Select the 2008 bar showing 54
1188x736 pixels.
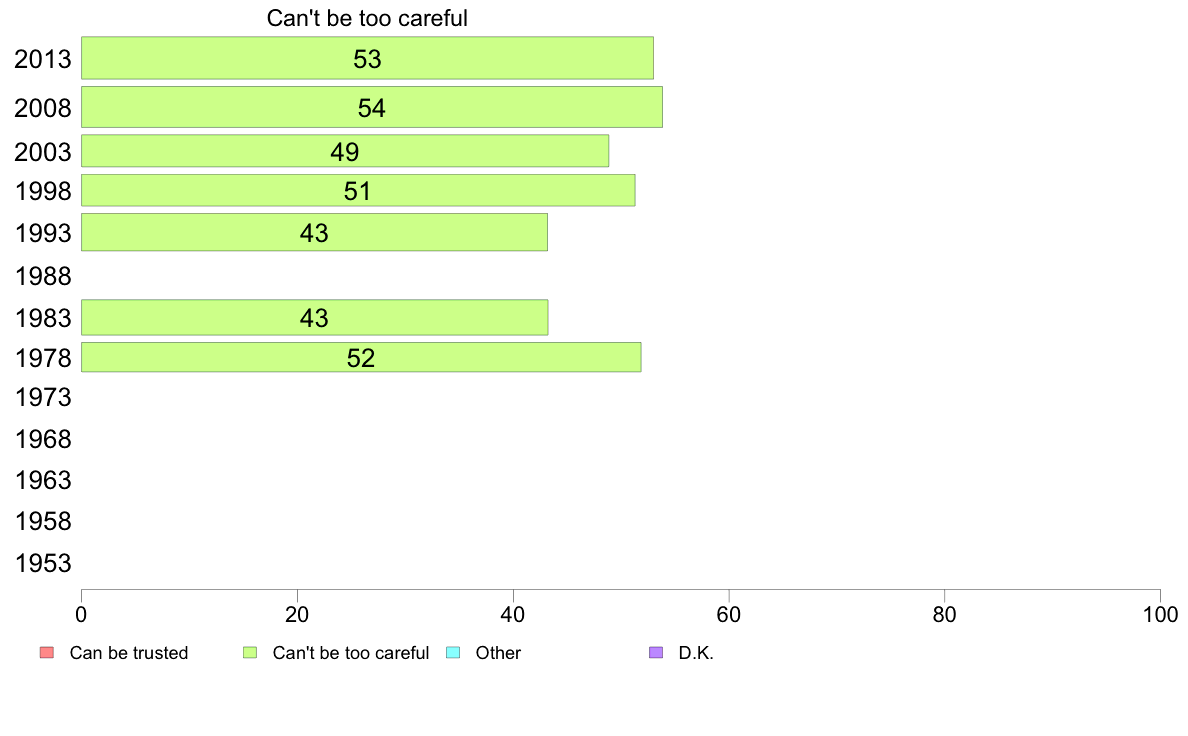(372, 107)
